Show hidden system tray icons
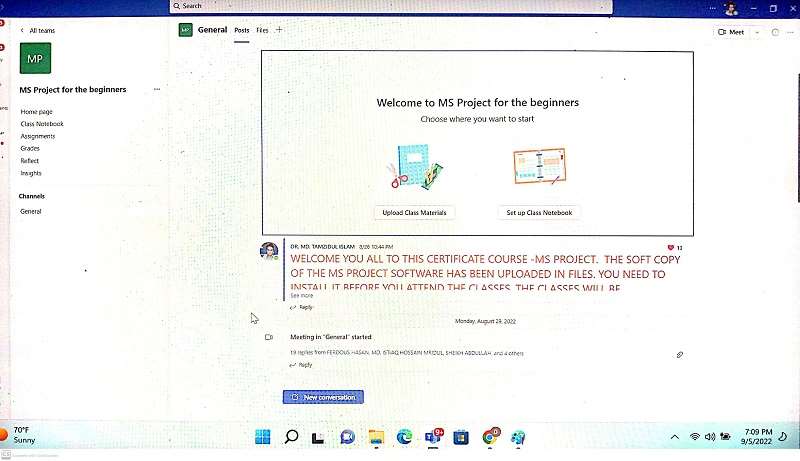Screen dimensions: 800x461 pos(674,437)
